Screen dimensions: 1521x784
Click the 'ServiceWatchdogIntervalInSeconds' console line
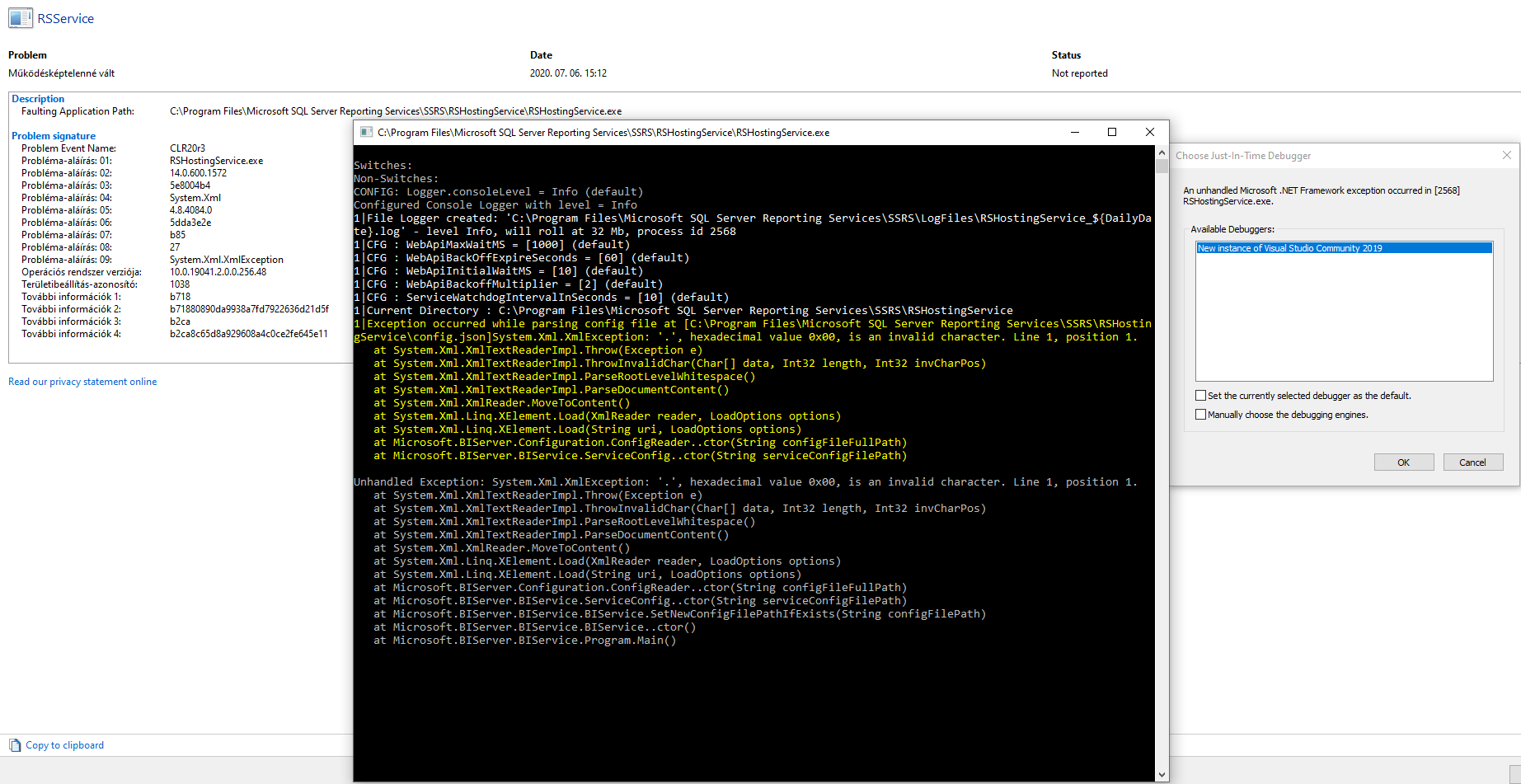click(x=542, y=298)
